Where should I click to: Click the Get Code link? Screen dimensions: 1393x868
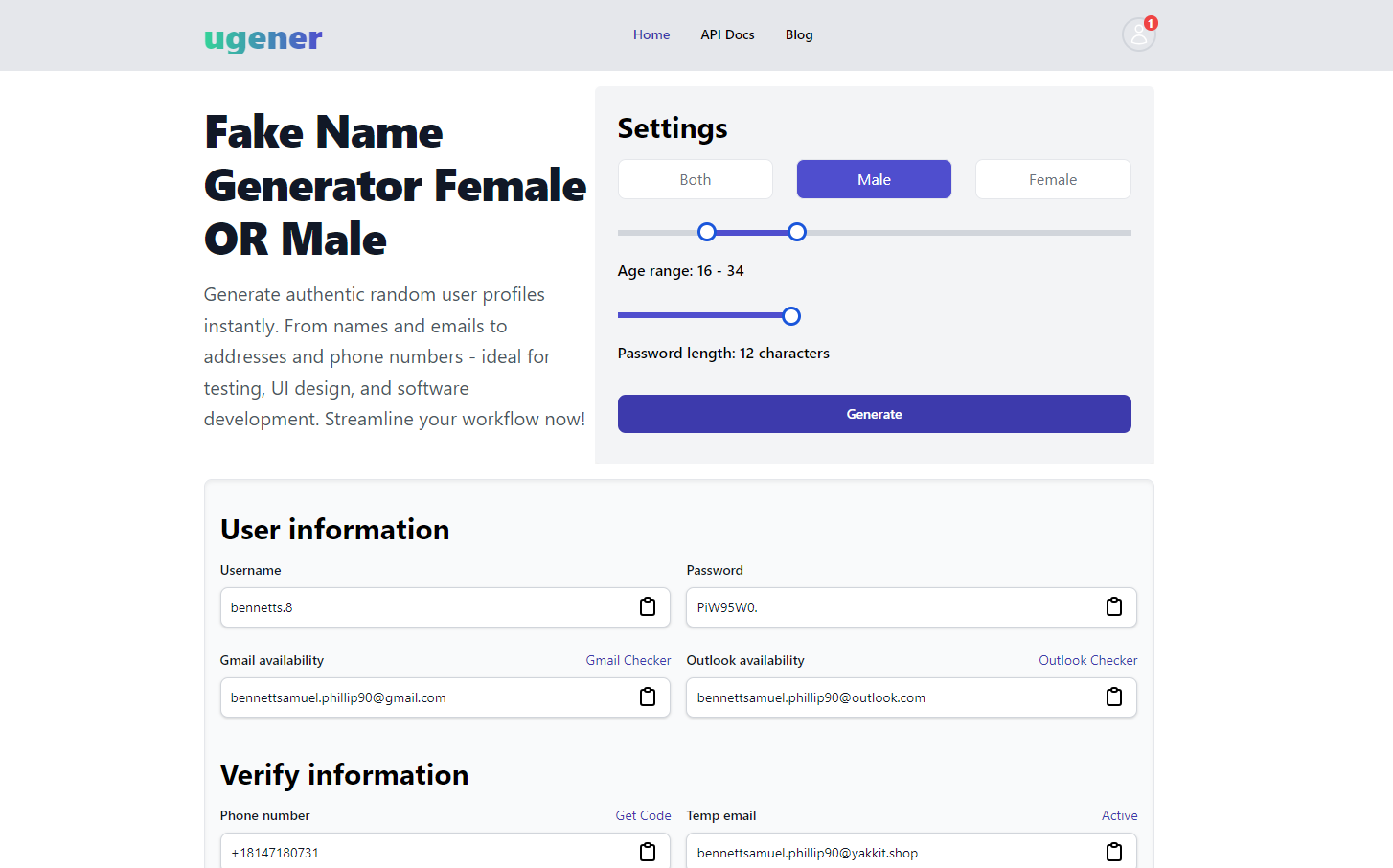643,815
